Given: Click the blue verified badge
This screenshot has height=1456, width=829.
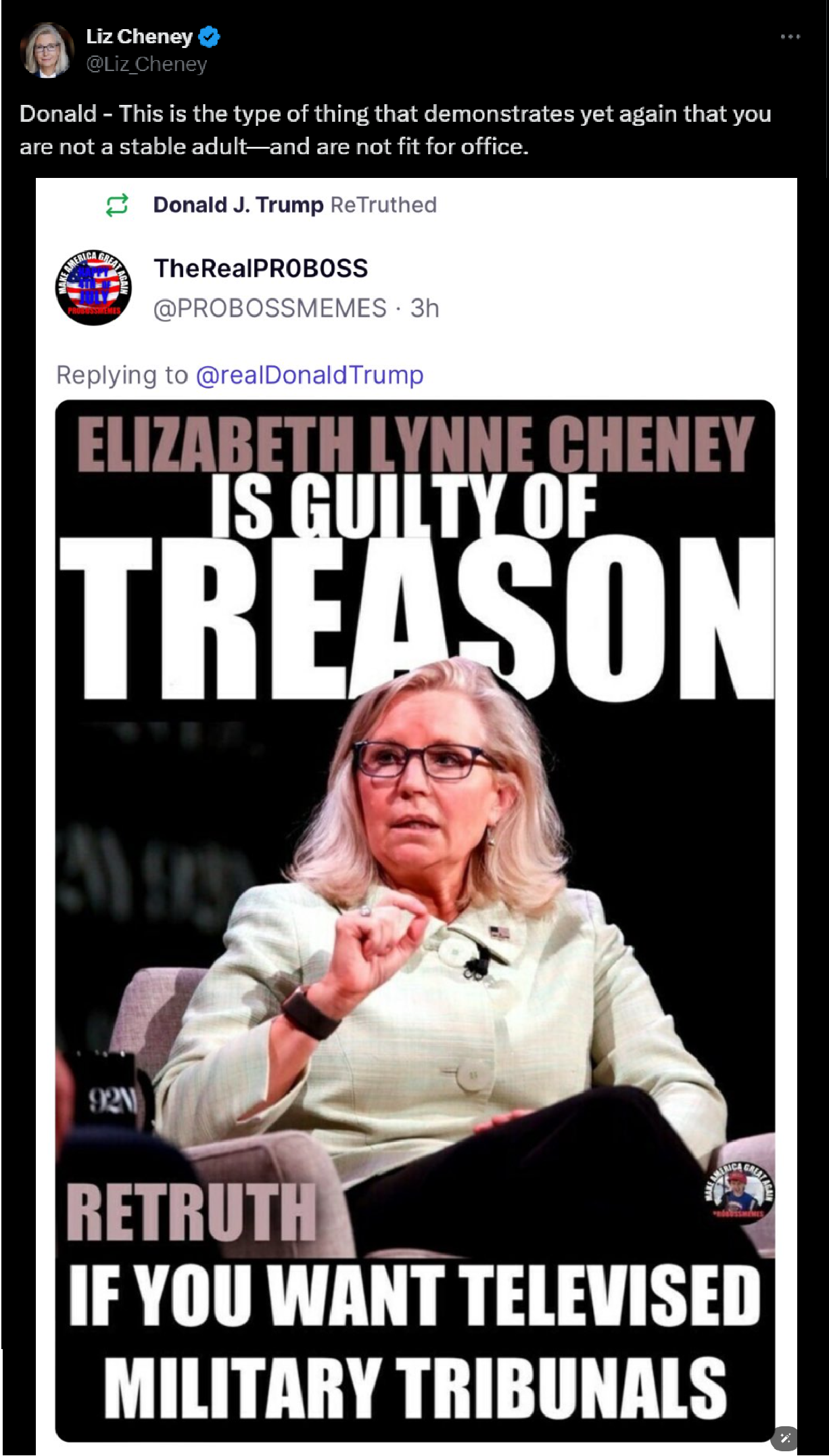Looking at the screenshot, I should pos(209,37).
